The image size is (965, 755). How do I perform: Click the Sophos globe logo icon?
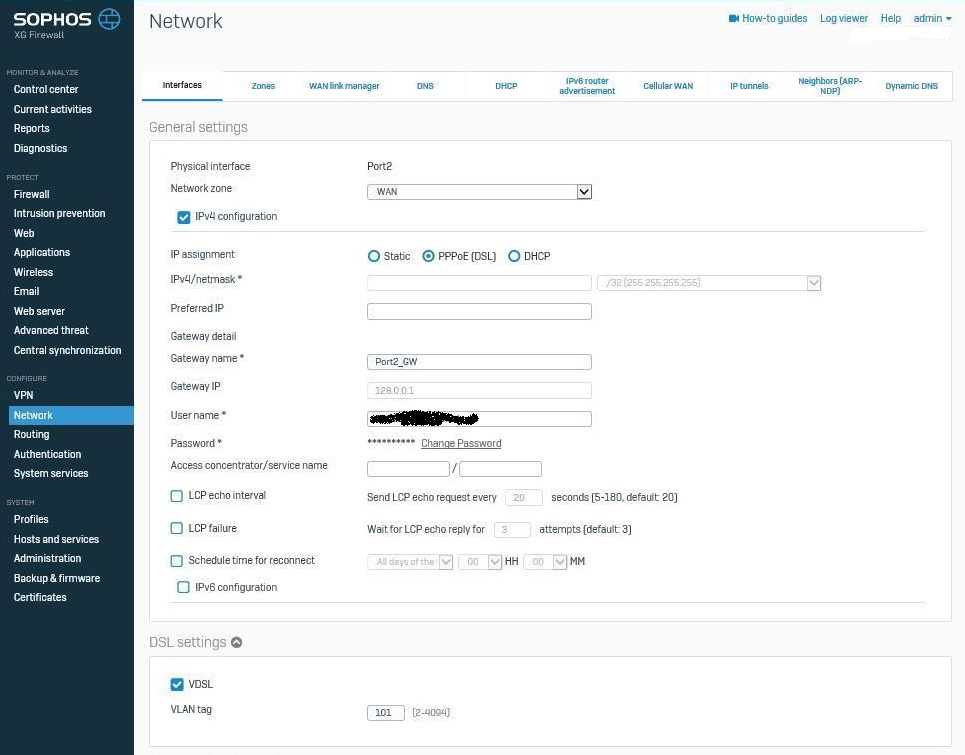pyautogui.click(x=109, y=18)
